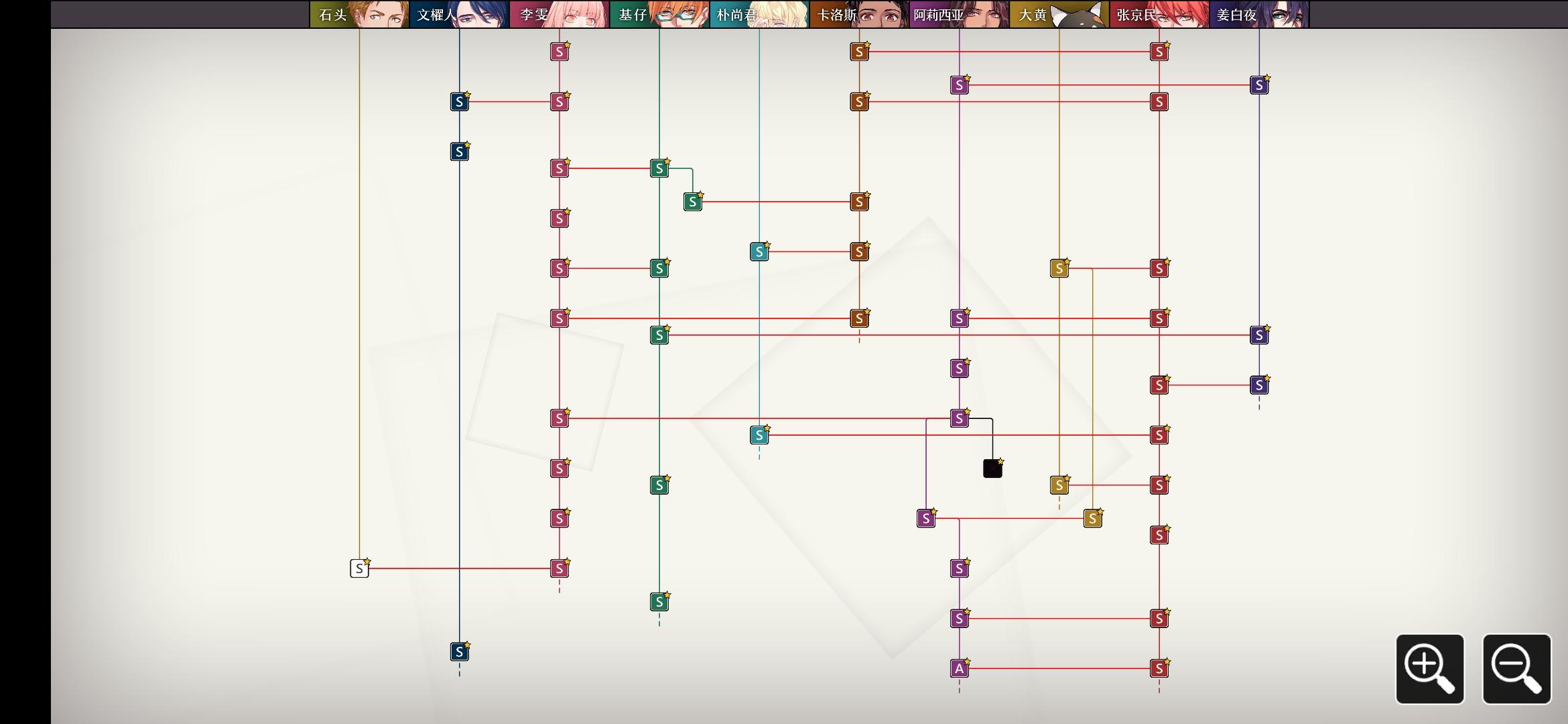Viewport: 1568px width, 724px height.
Task: Open the gold S node on the offset branch right of 大黄's line
Action: (x=1092, y=518)
